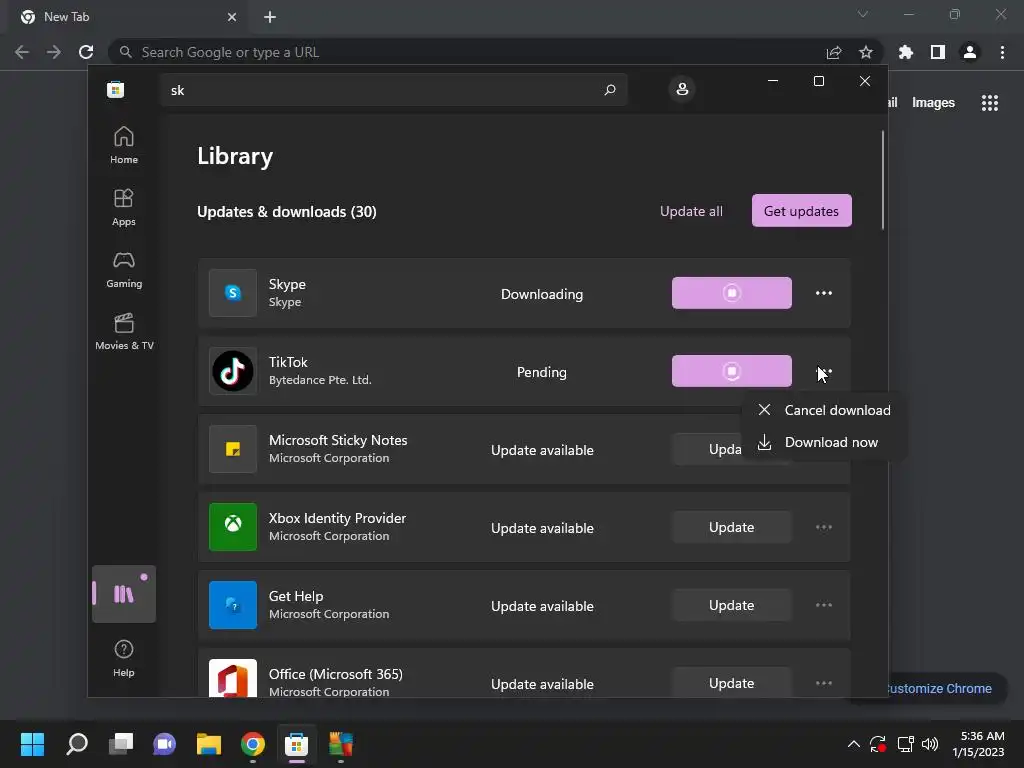Update Xbox Identity Provider

click(731, 527)
